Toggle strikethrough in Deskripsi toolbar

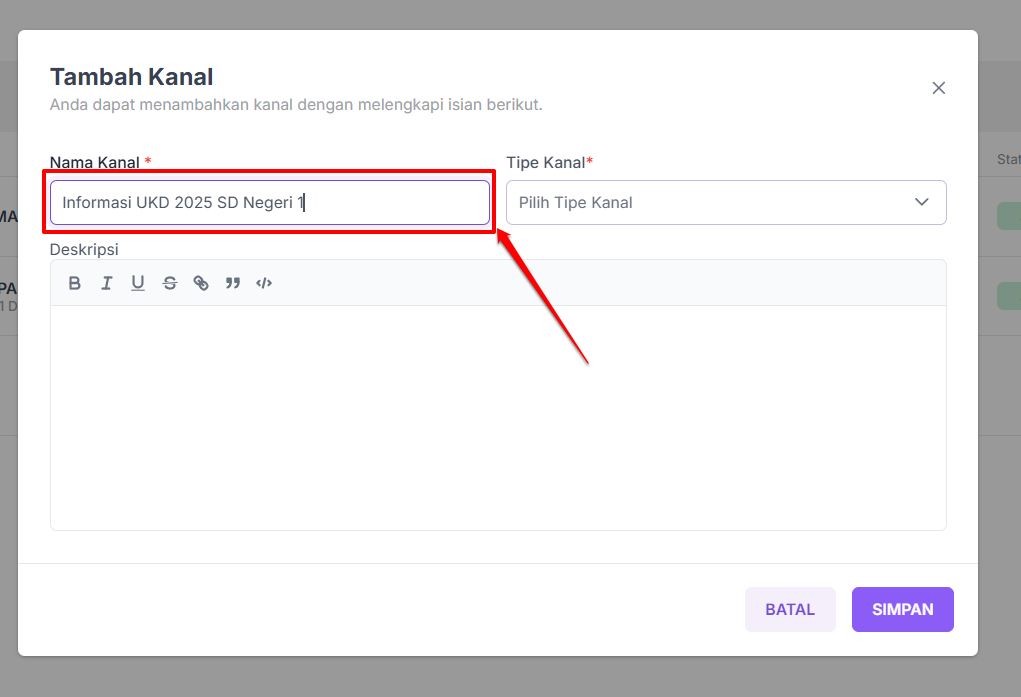tap(169, 283)
